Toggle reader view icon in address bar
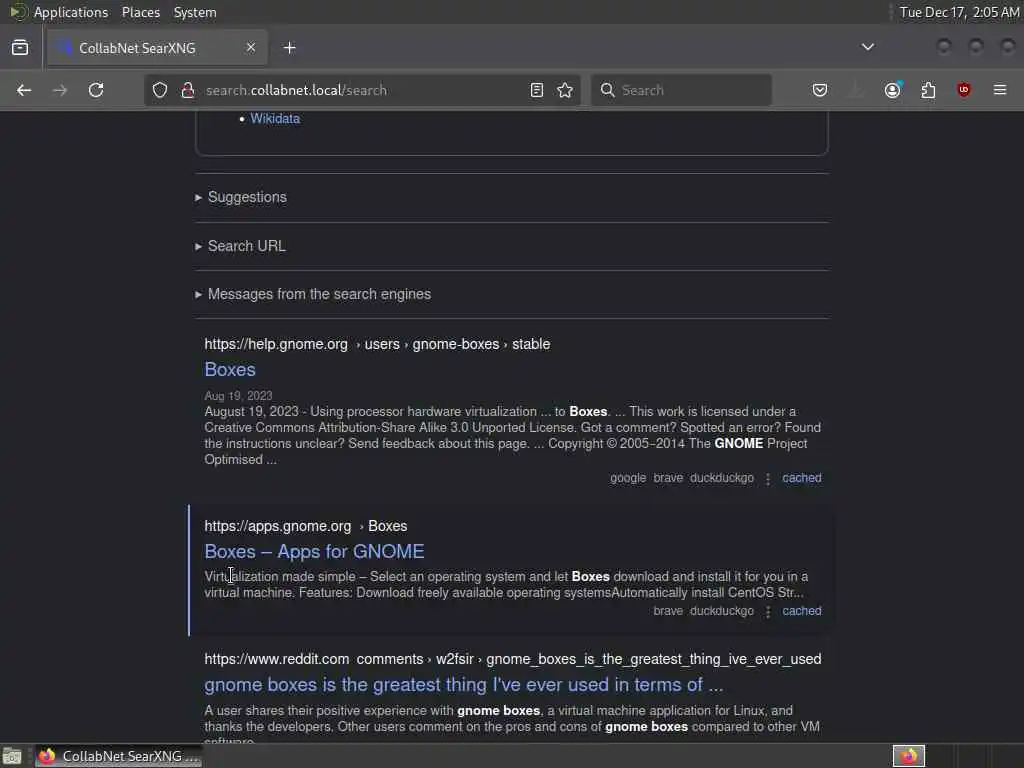Image resolution: width=1024 pixels, height=768 pixels. pos(537,90)
